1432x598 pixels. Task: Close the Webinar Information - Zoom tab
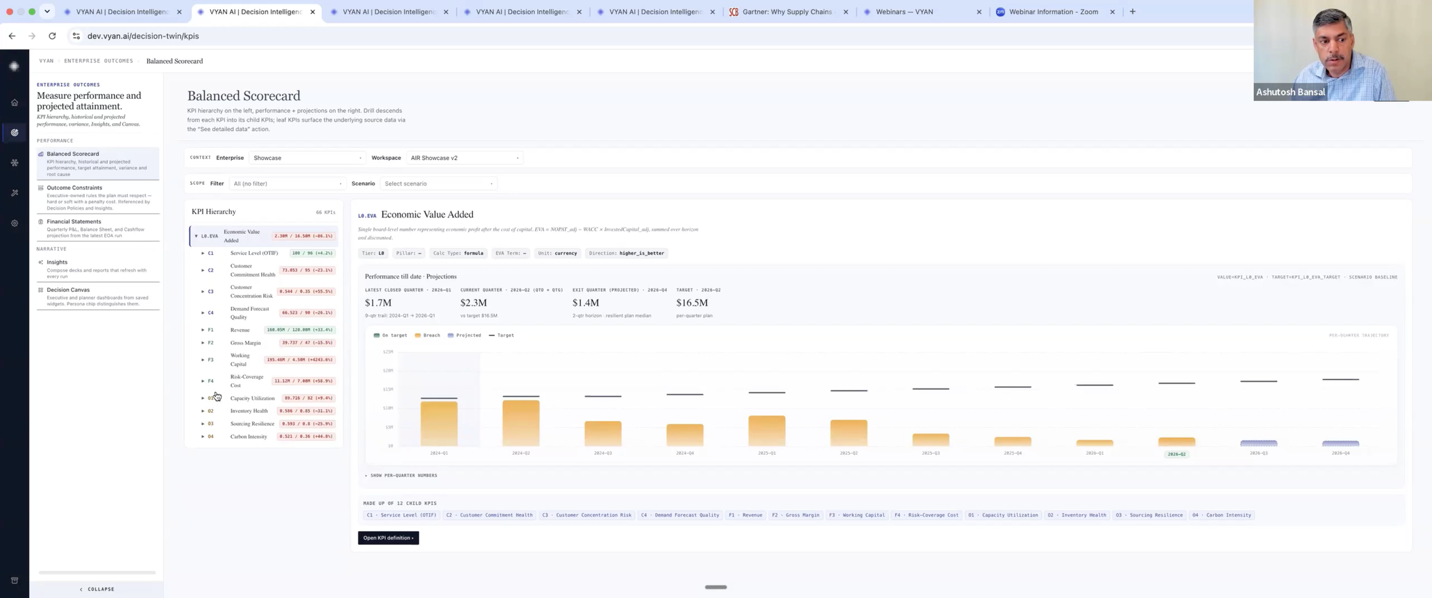tap(1112, 12)
